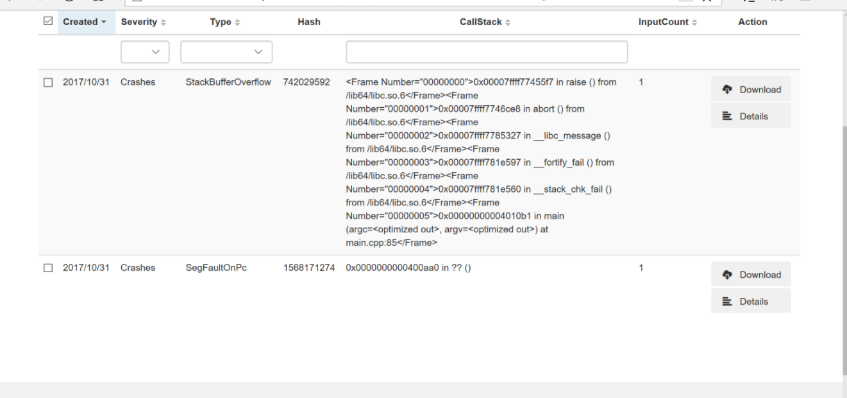Click the Hash column header
Image resolution: width=847 pixels, height=398 pixels.
(x=309, y=22)
